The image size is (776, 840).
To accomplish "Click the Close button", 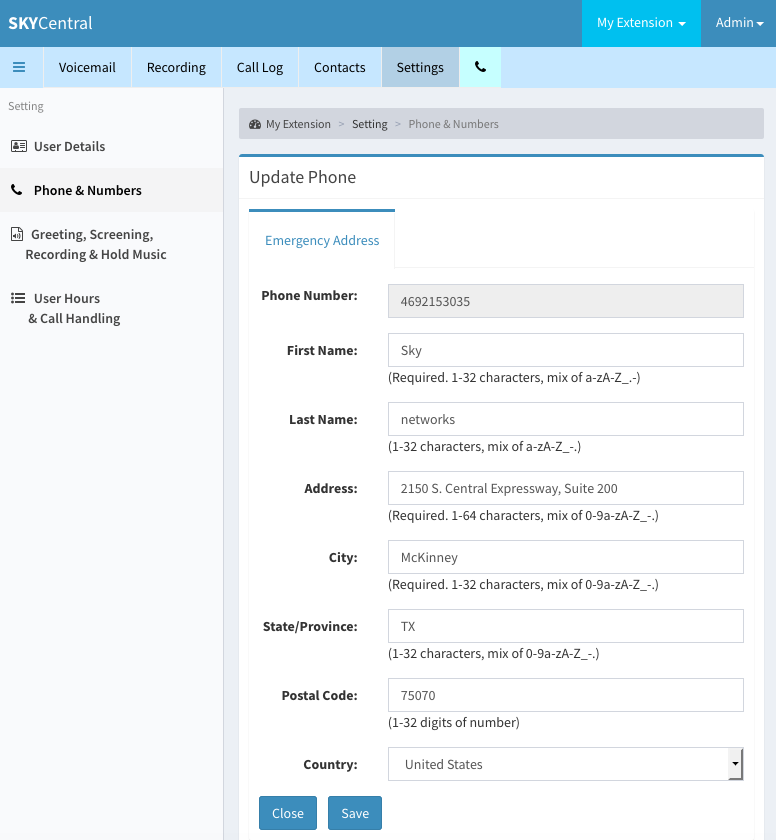I will [288, 813].
